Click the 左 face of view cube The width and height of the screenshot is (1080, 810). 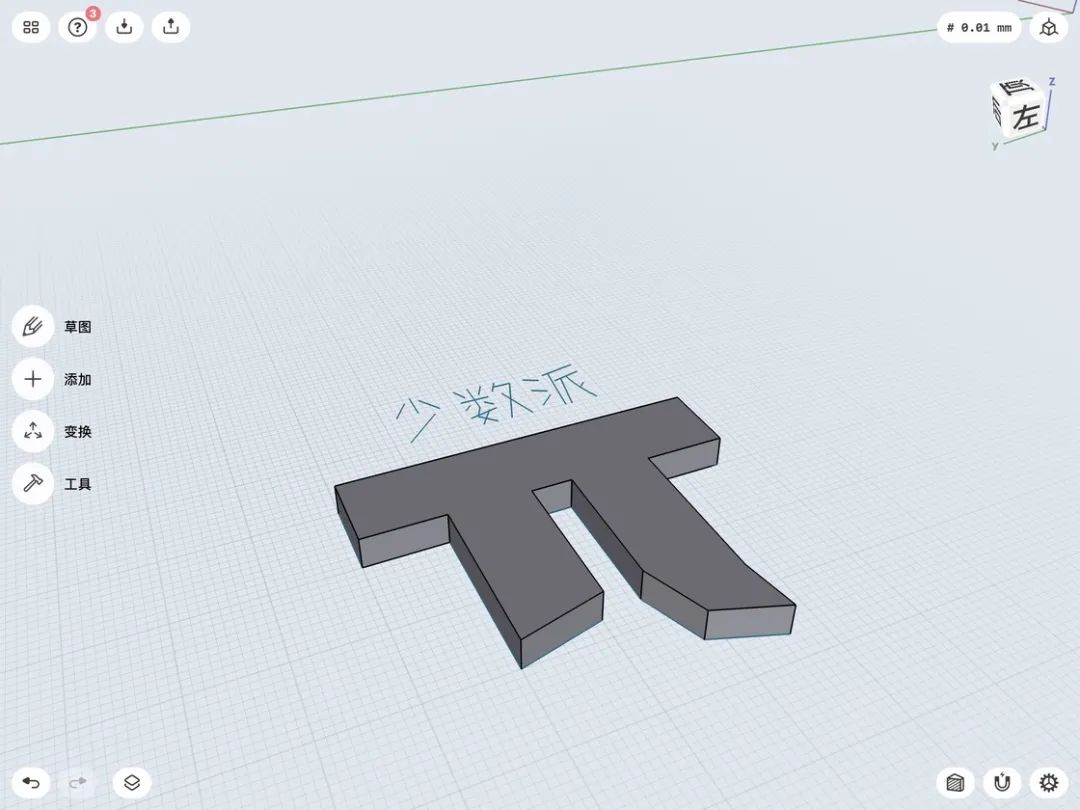pos(1025,116)
